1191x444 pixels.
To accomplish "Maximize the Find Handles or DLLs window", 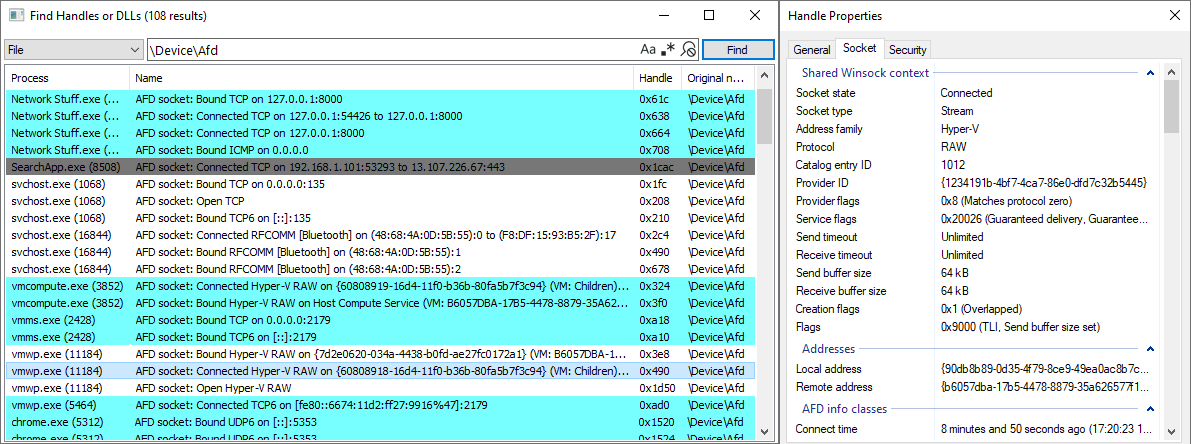I will click(709, 15).
